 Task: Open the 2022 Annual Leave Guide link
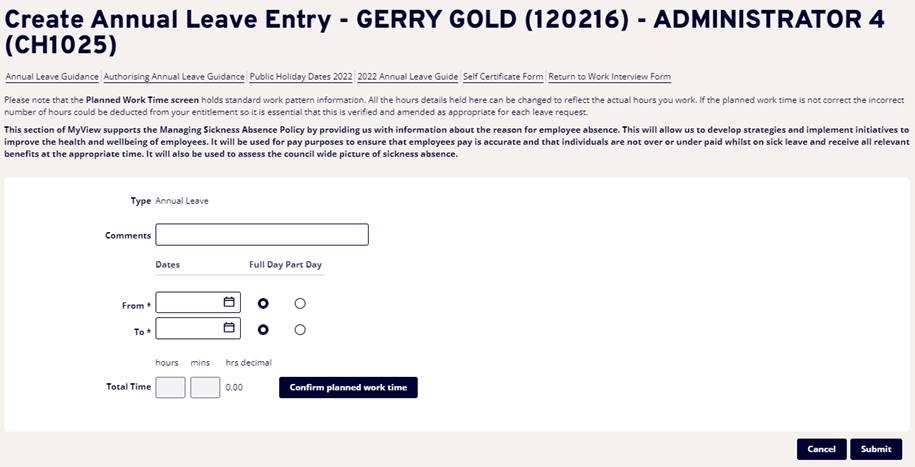407,77
